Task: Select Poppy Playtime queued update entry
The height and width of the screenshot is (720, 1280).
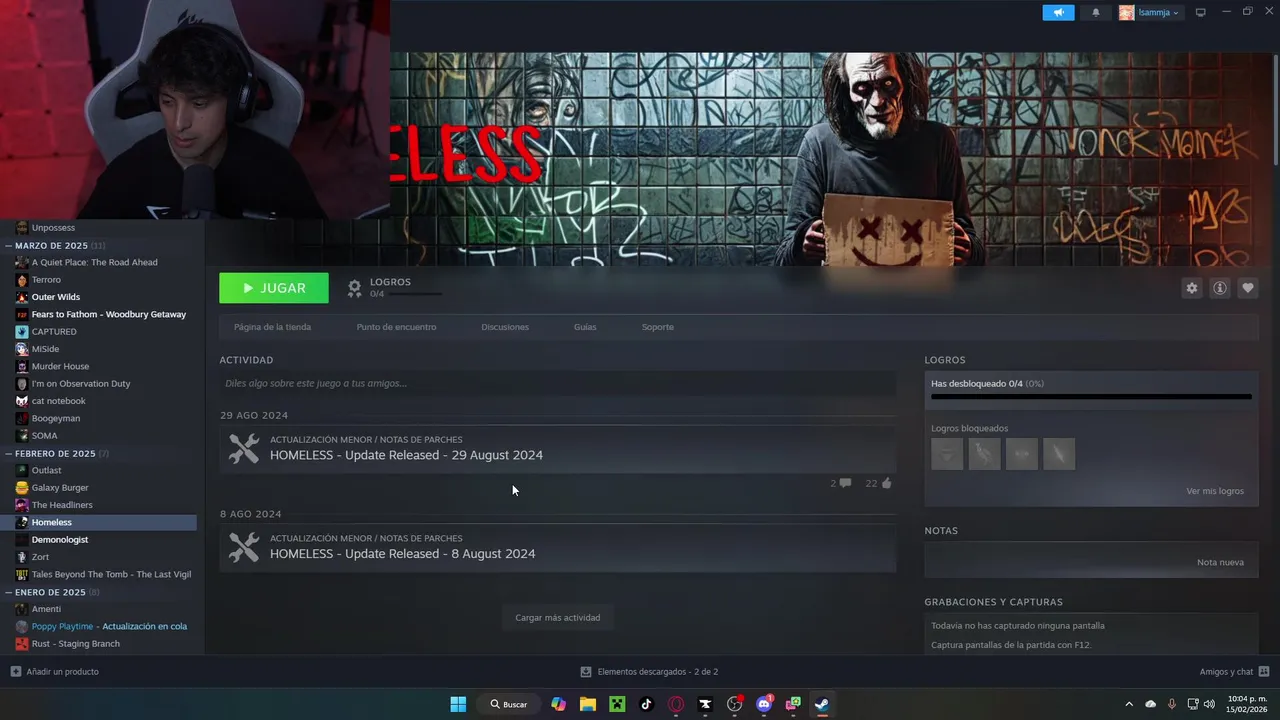Action: (109, 626)
